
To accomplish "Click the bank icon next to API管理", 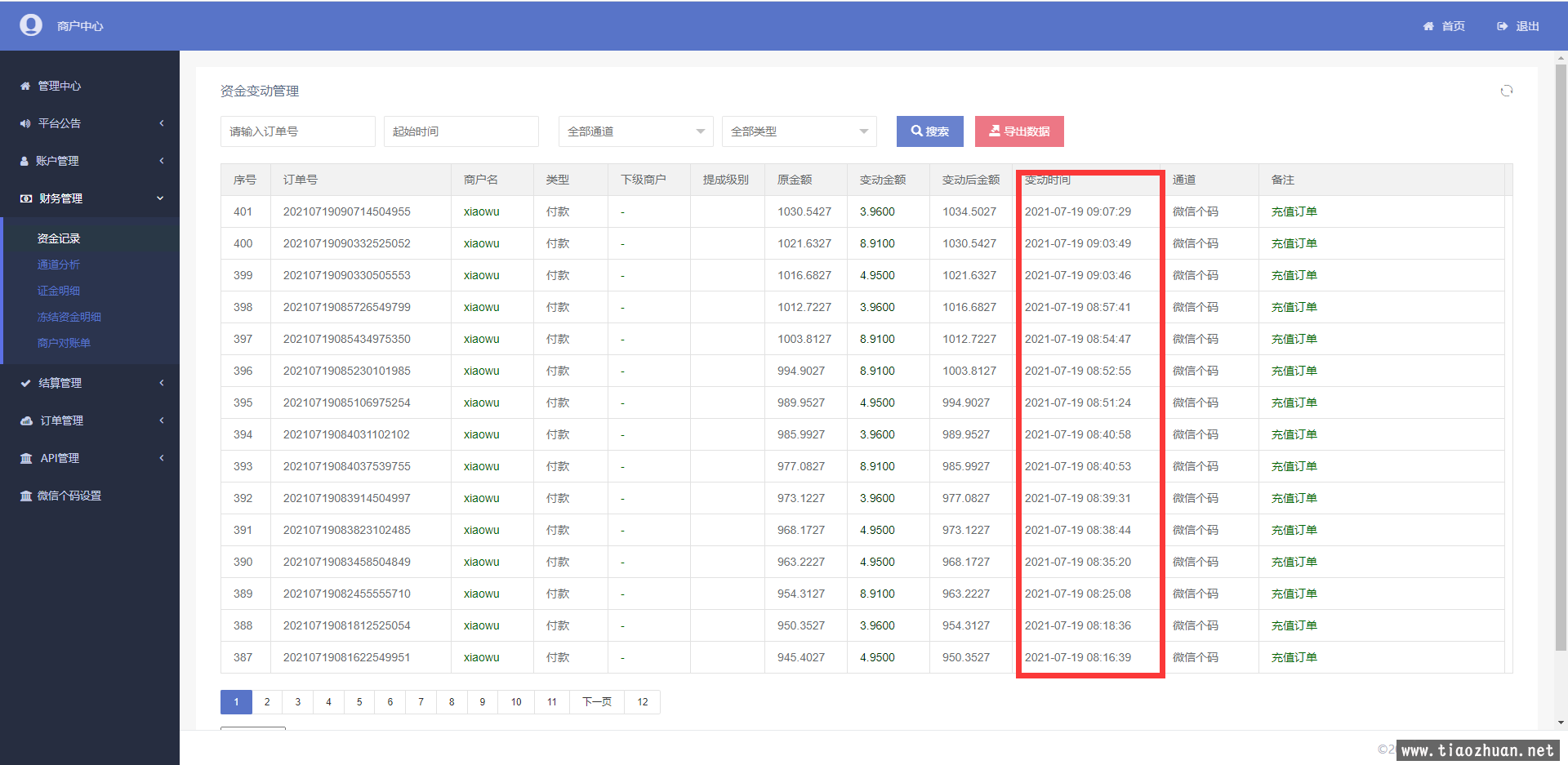I will coord(26,458).
